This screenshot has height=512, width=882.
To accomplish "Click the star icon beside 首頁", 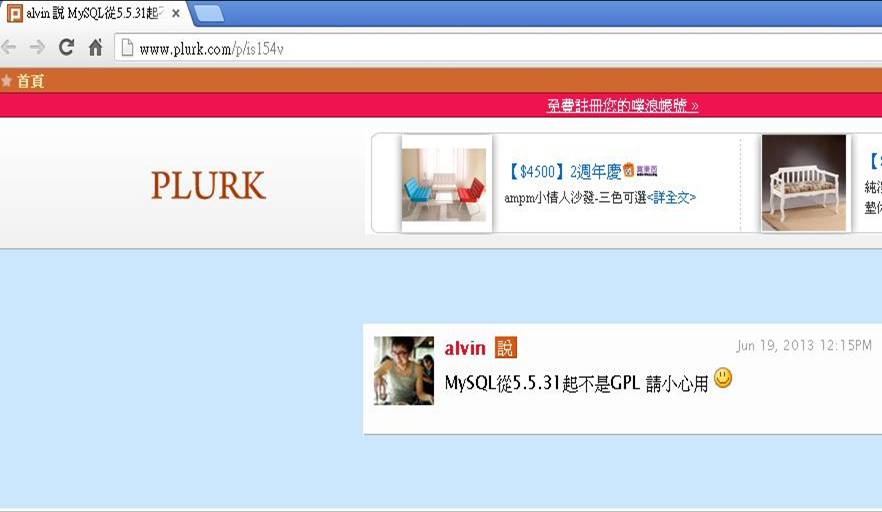I will 7,81.
